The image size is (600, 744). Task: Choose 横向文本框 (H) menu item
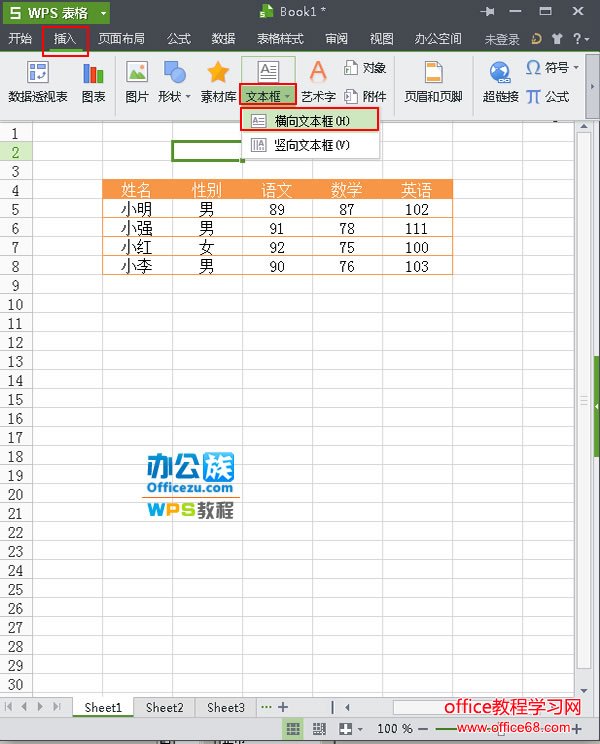(310, 121)
